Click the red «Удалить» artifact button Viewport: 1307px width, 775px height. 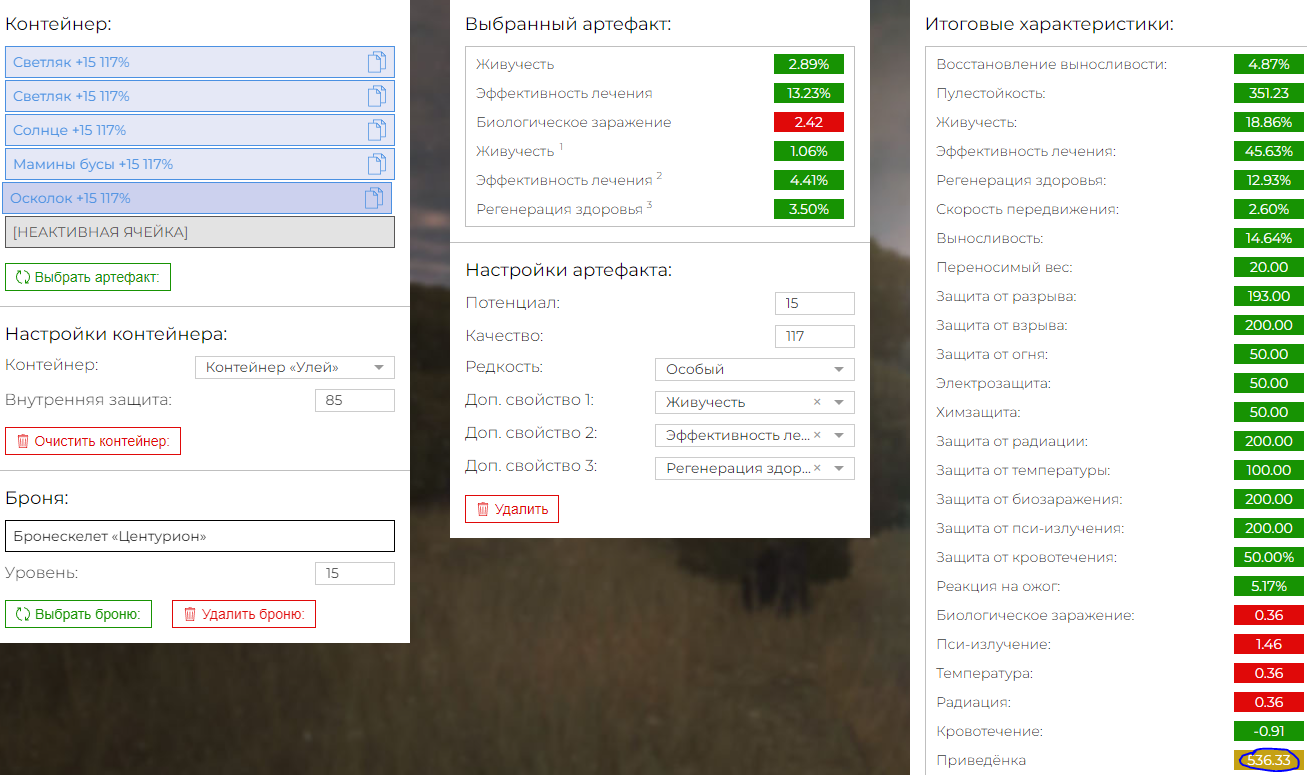coord(512,509)
